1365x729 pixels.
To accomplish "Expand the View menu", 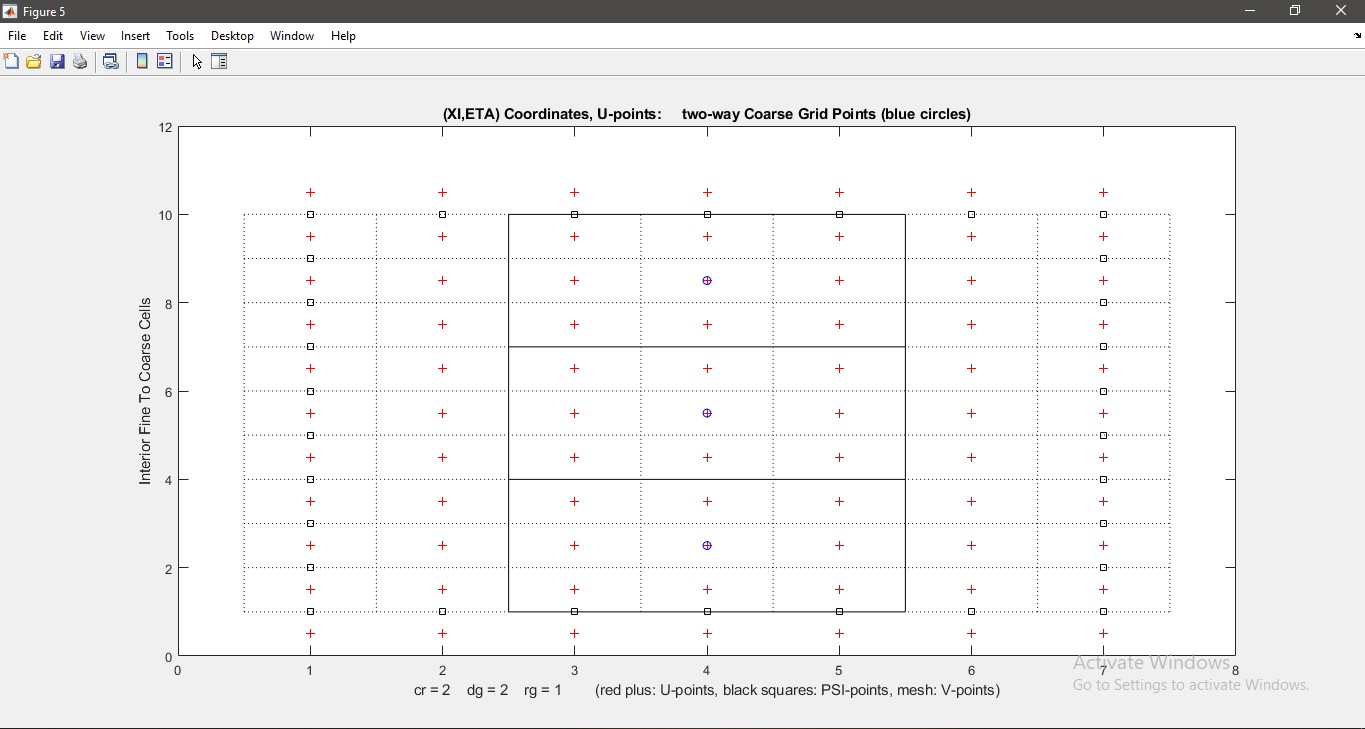I will point(92,36).
